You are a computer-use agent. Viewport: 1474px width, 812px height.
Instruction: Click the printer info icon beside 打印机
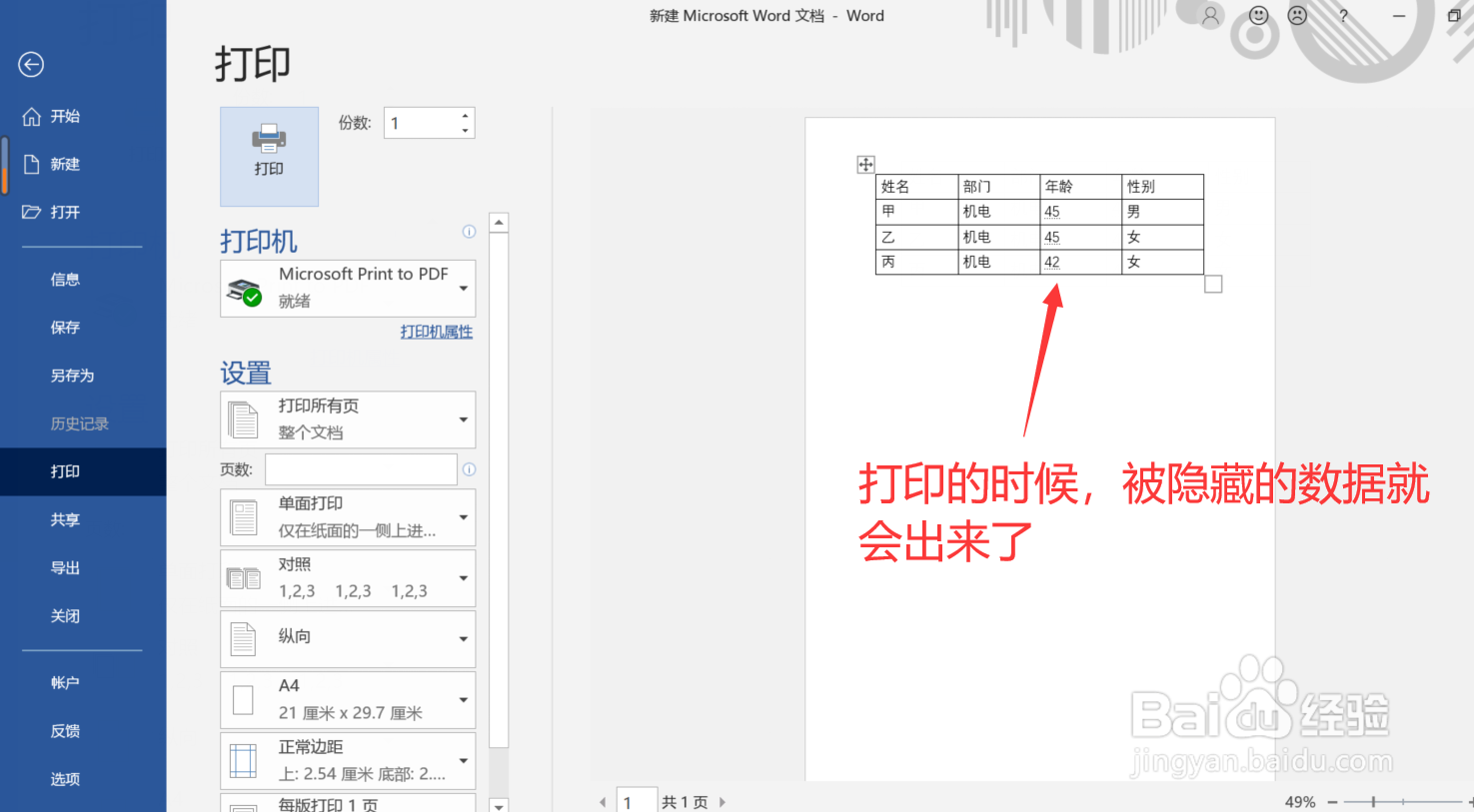pyautogui.click(x=469, y=232)
